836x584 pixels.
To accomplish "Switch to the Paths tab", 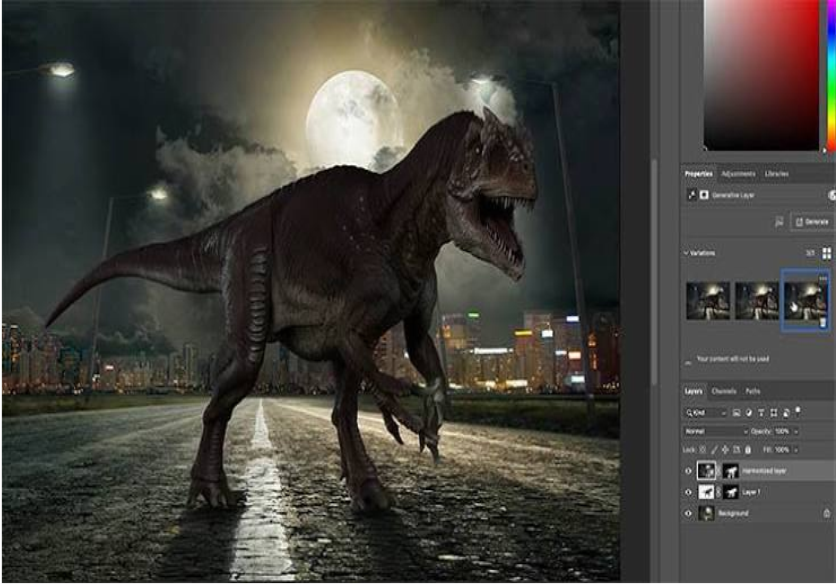I will point(752,391).
